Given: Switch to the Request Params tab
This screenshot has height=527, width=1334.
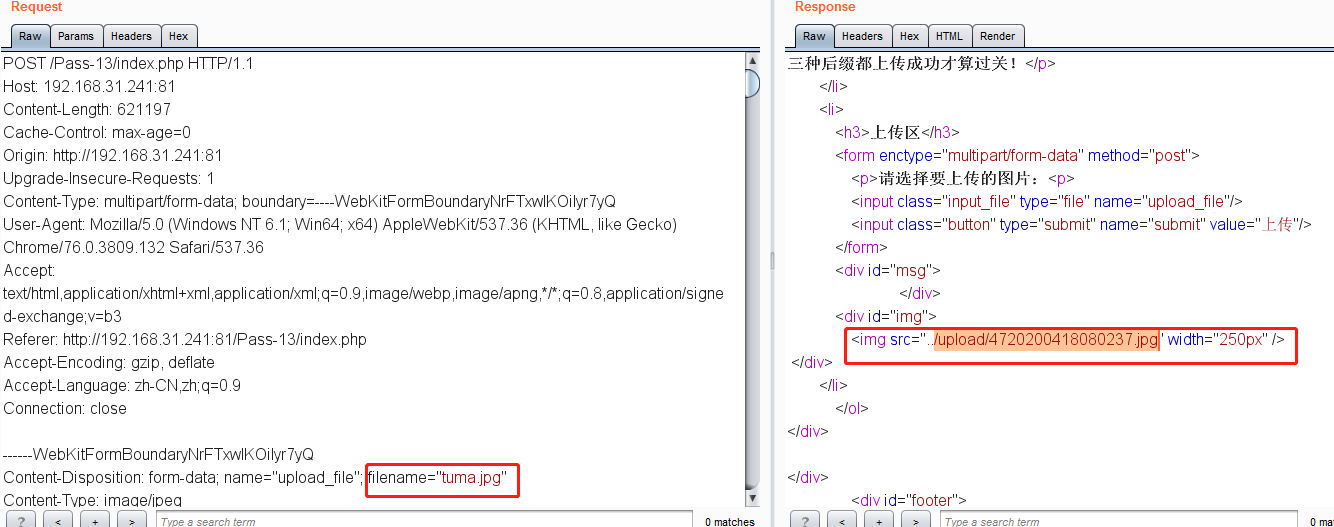Looking at the screenshot, I should pos(76,36).
